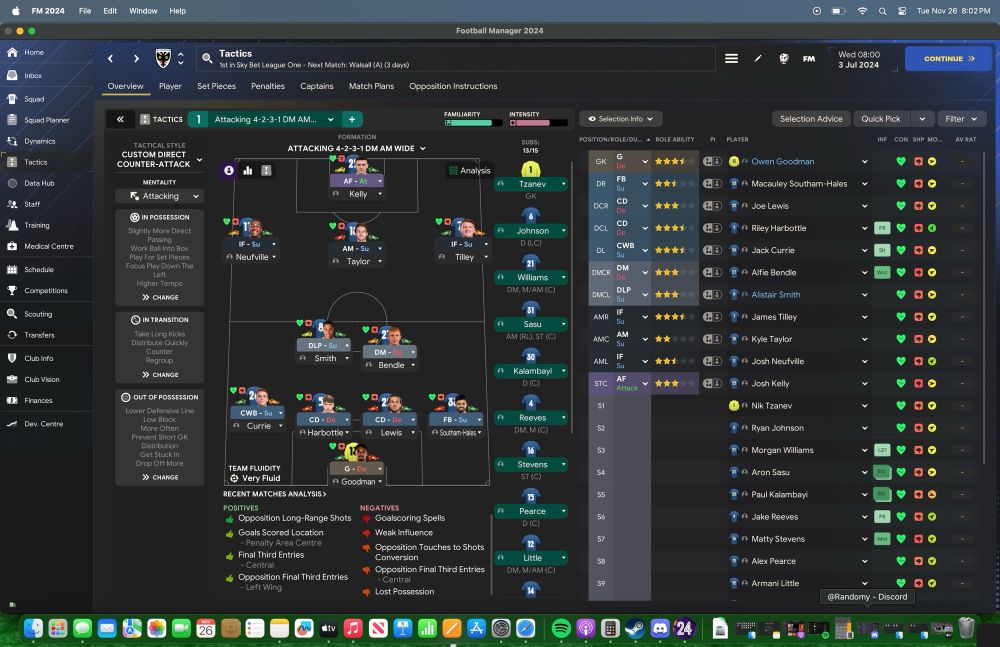Screen dimensions: 1000x647
Task: Click the pencil edit icon
Action: pyautogui.click(x=758, y=59)
